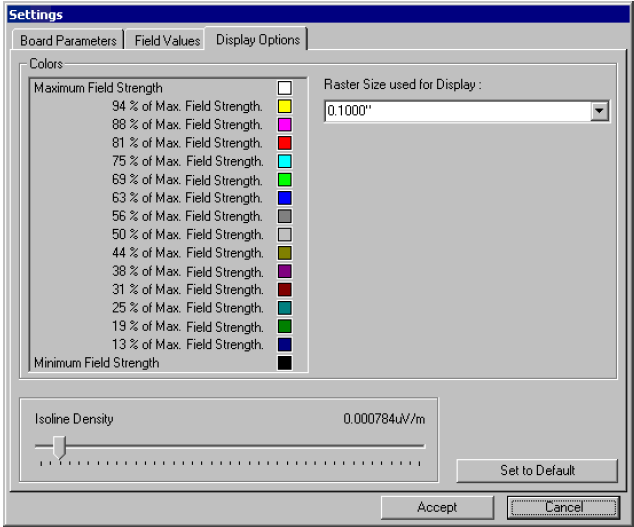
Task: Click the Settings title bar
Action: point(318,15)
